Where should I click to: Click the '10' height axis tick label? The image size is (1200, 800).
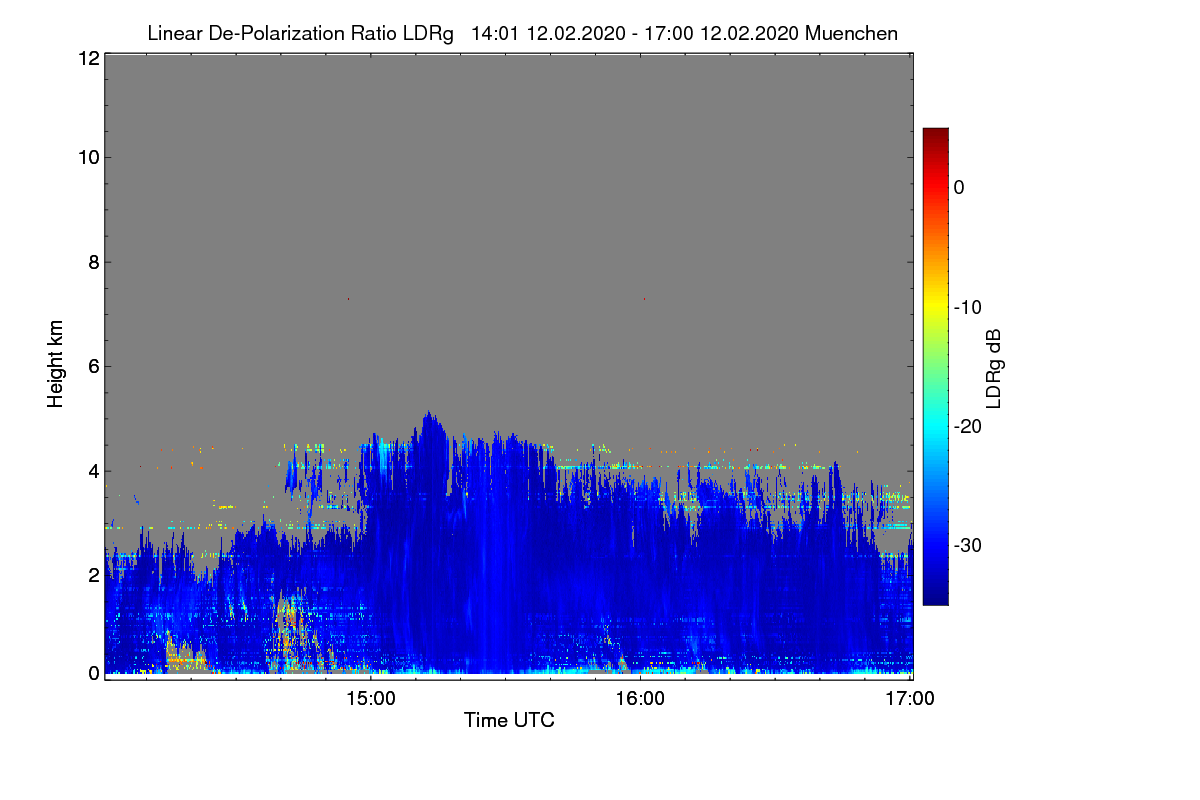pyautogui.click(x=88, y=157)
